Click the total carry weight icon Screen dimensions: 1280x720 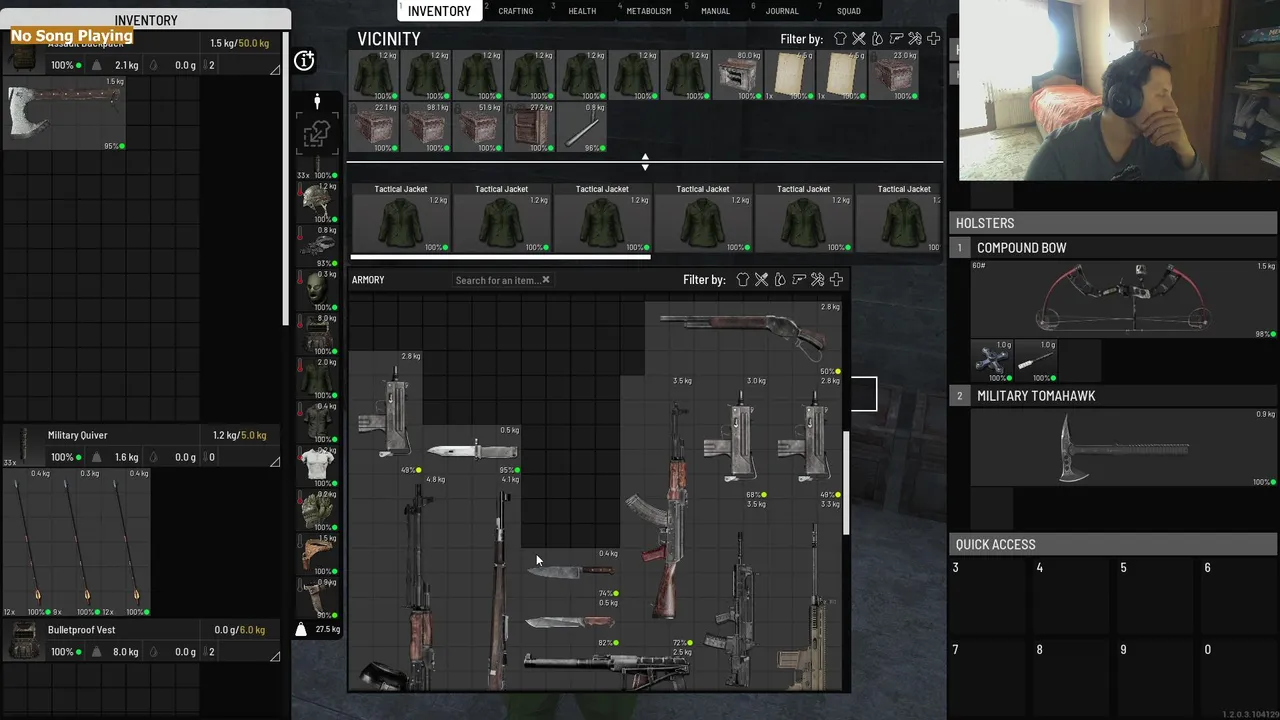[x=301, y=629]
